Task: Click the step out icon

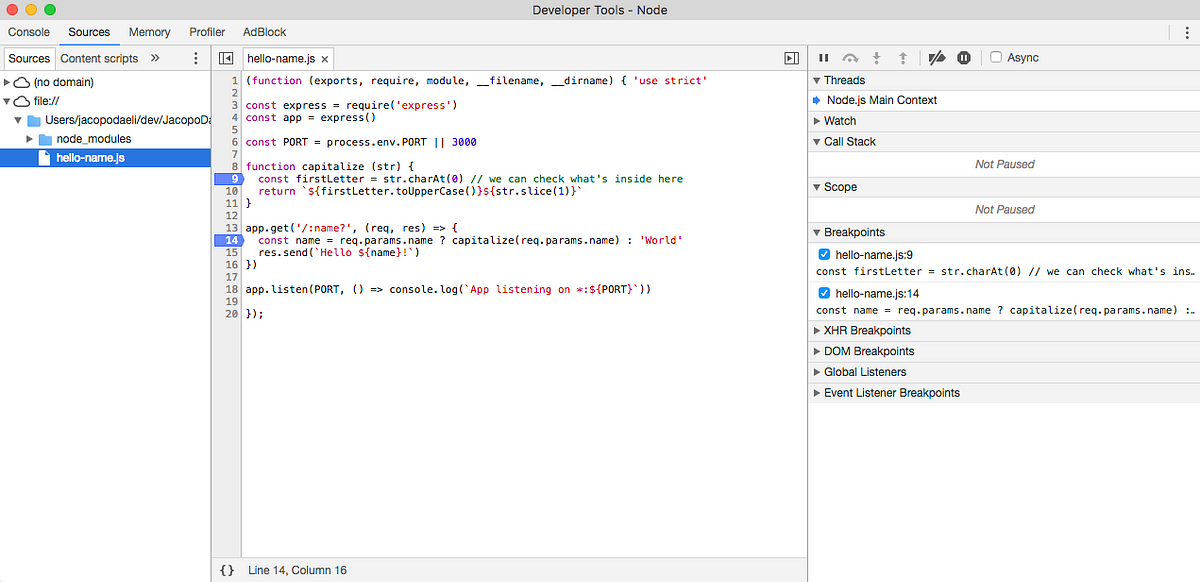Action: pyautogui.click(x=902, y=58)
